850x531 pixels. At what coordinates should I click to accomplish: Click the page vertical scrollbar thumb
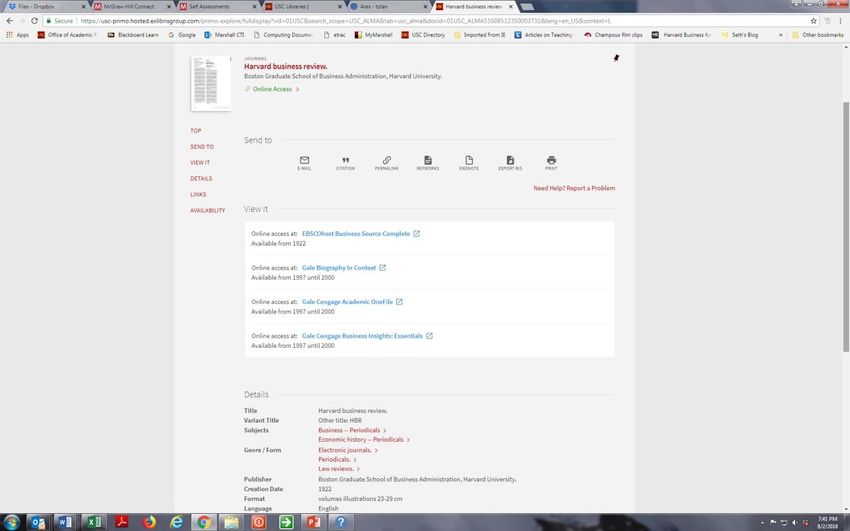846,226
